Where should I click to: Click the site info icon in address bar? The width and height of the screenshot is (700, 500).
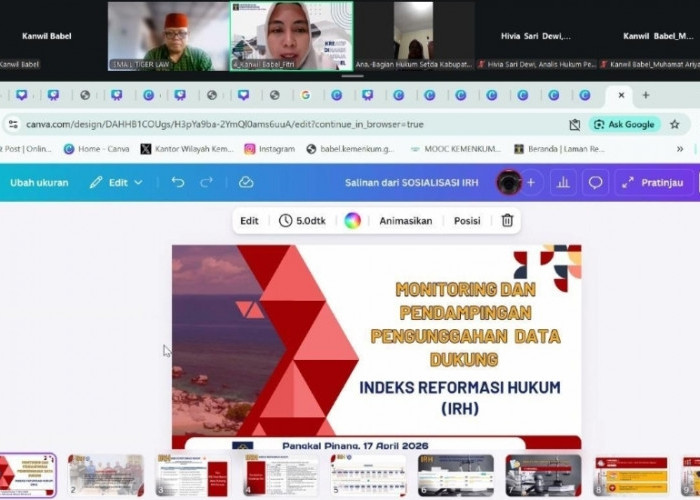click(13, 124)
